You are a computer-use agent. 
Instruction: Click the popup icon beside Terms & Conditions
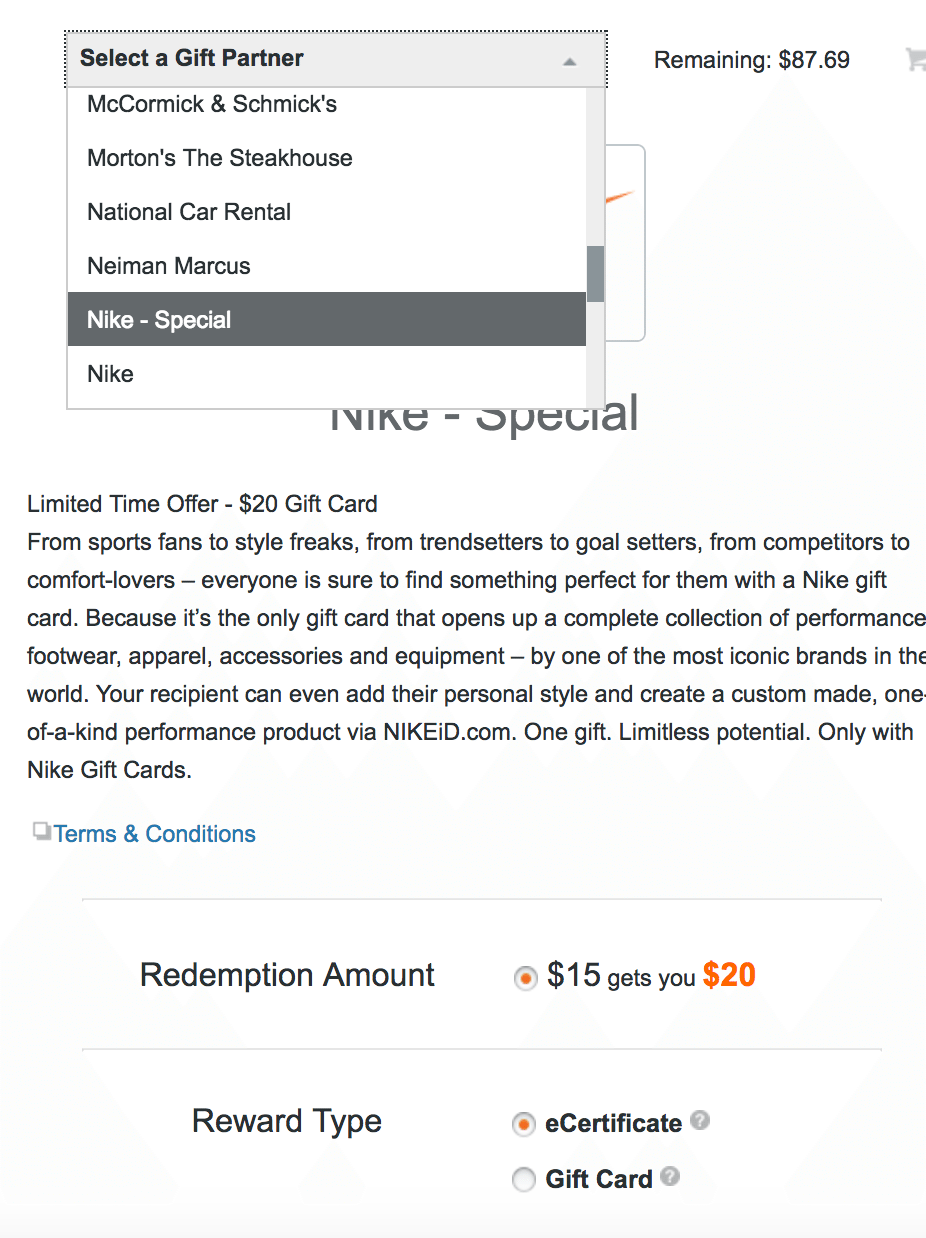tap(41, 831)
